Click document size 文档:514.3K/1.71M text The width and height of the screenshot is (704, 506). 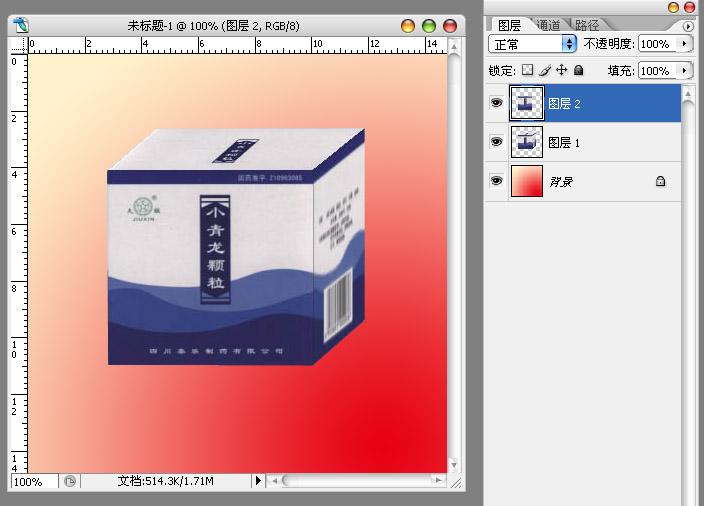click(166, 481)
